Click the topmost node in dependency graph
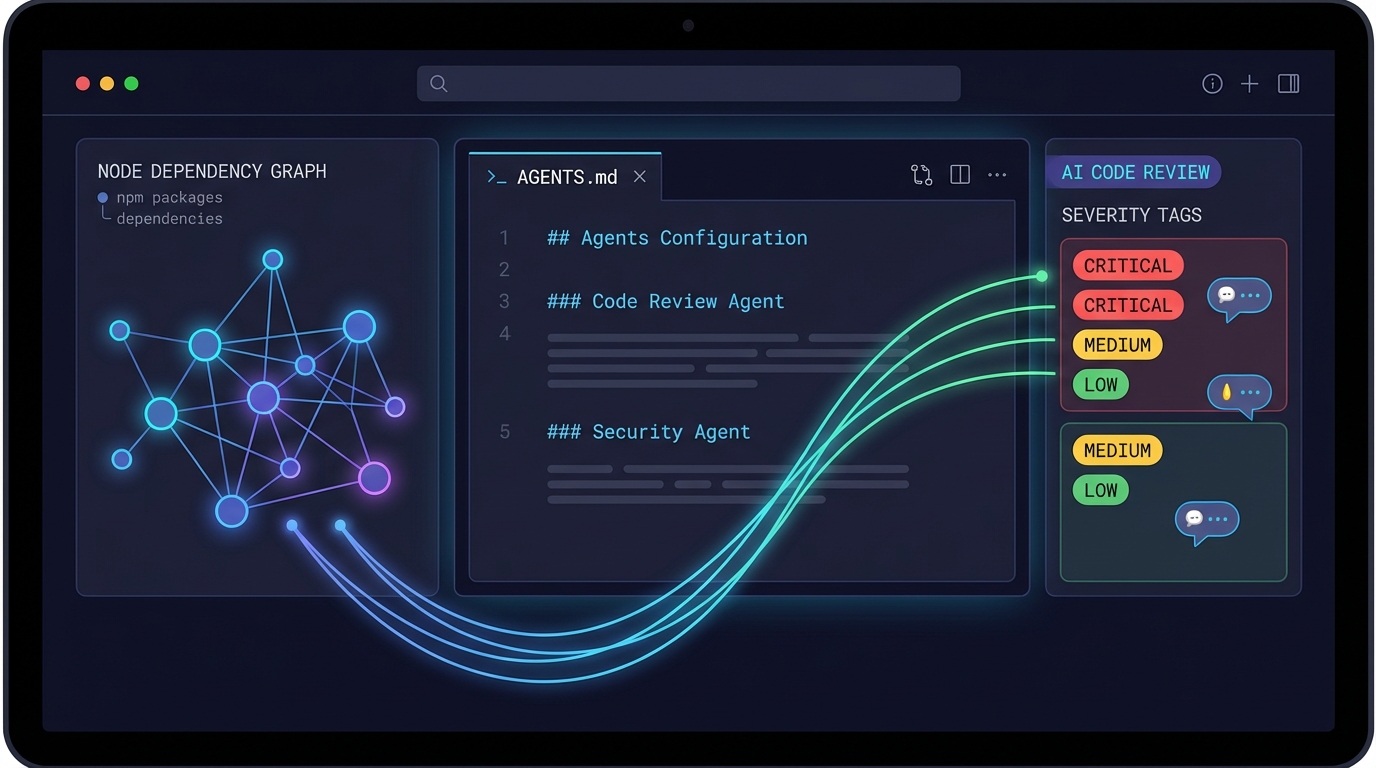Image resolution: width=1376 pixels, height=768 pixels. pos(272,260)
